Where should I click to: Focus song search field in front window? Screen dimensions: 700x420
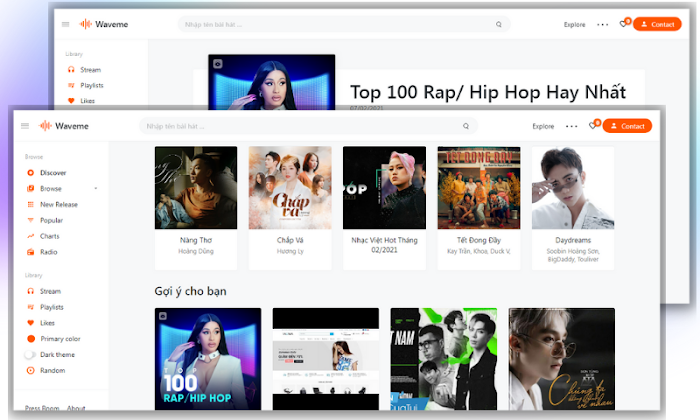coord(308,126)
